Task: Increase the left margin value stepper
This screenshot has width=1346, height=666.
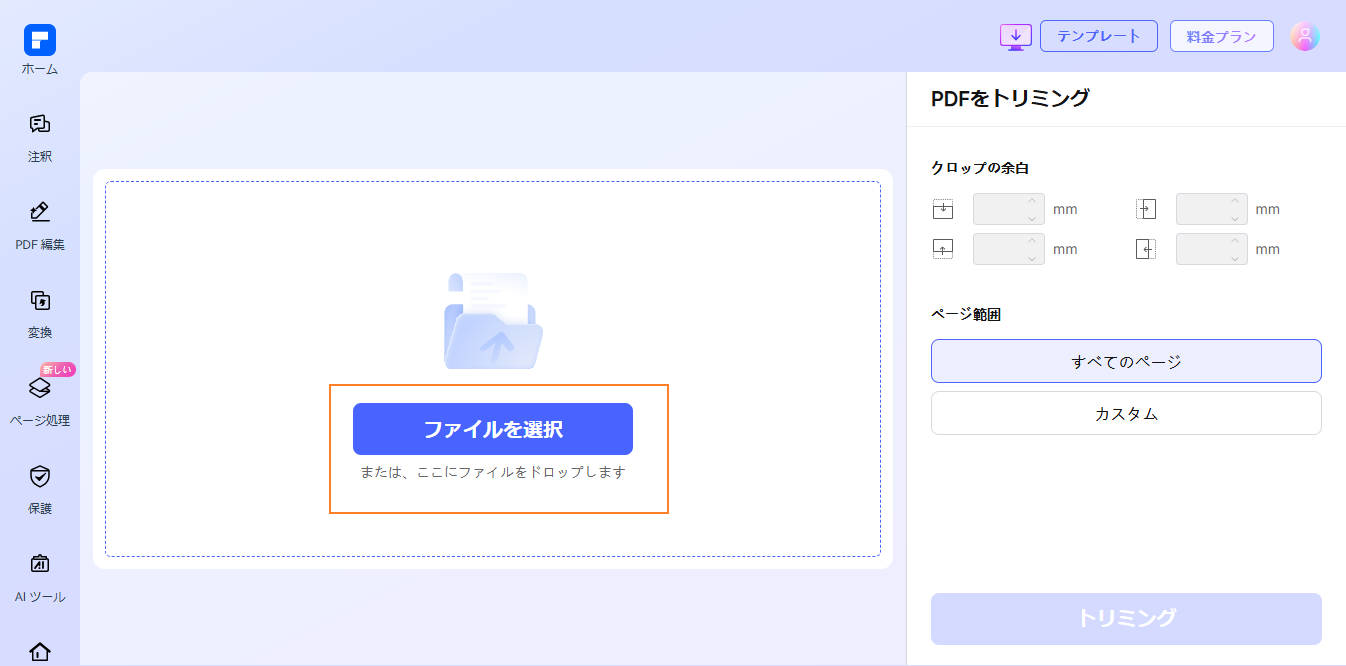Action: click(x=1235, y=202)
